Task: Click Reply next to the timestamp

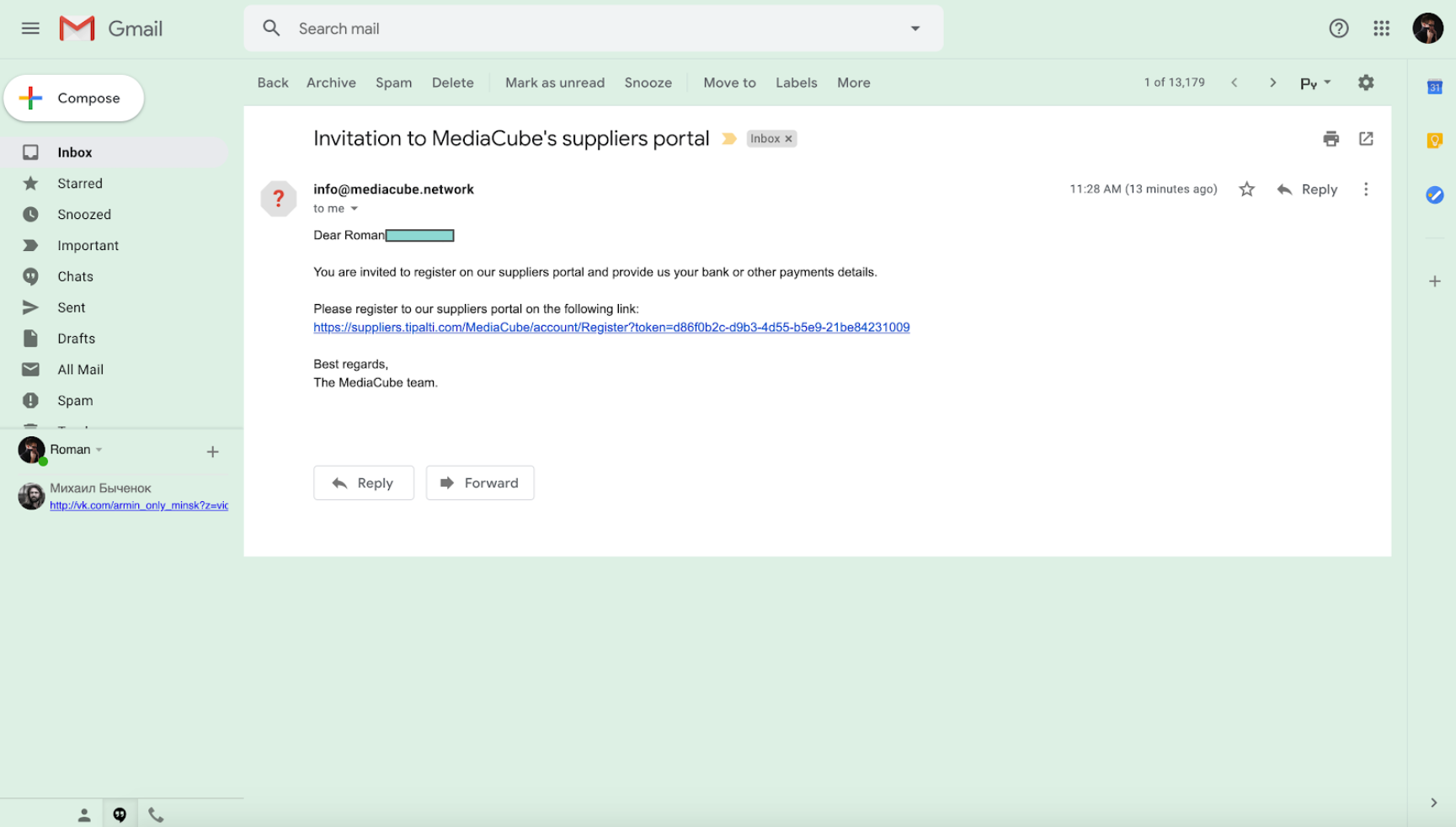Action: coord(1308,189)
